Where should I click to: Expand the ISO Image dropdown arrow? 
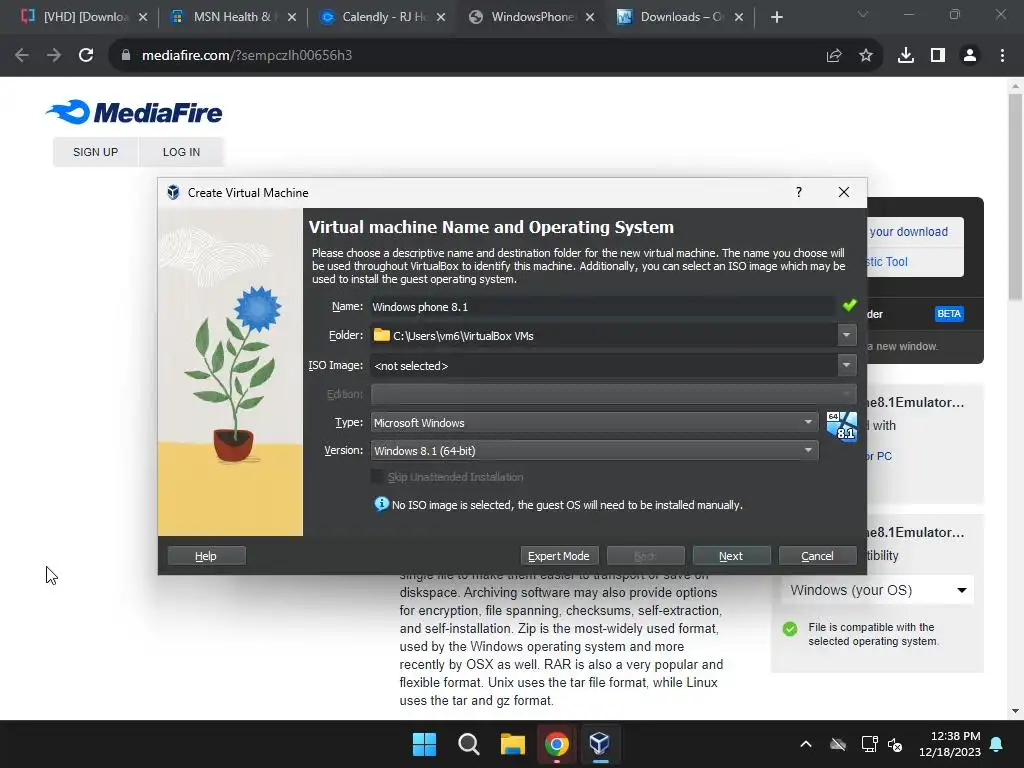[x=846, y=365]
